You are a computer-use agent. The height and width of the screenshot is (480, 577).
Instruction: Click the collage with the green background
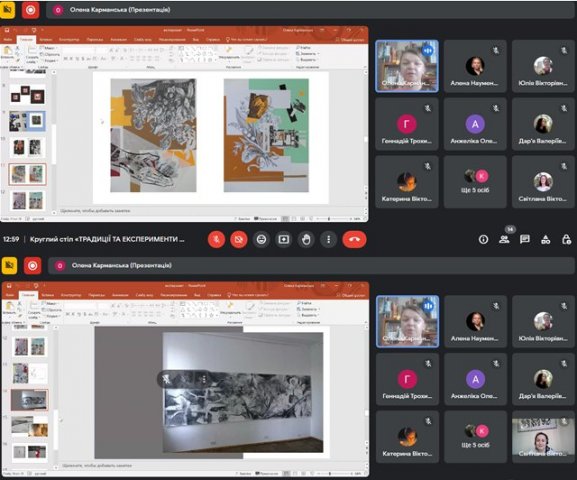pyautogui.click(x=266, y=135)
